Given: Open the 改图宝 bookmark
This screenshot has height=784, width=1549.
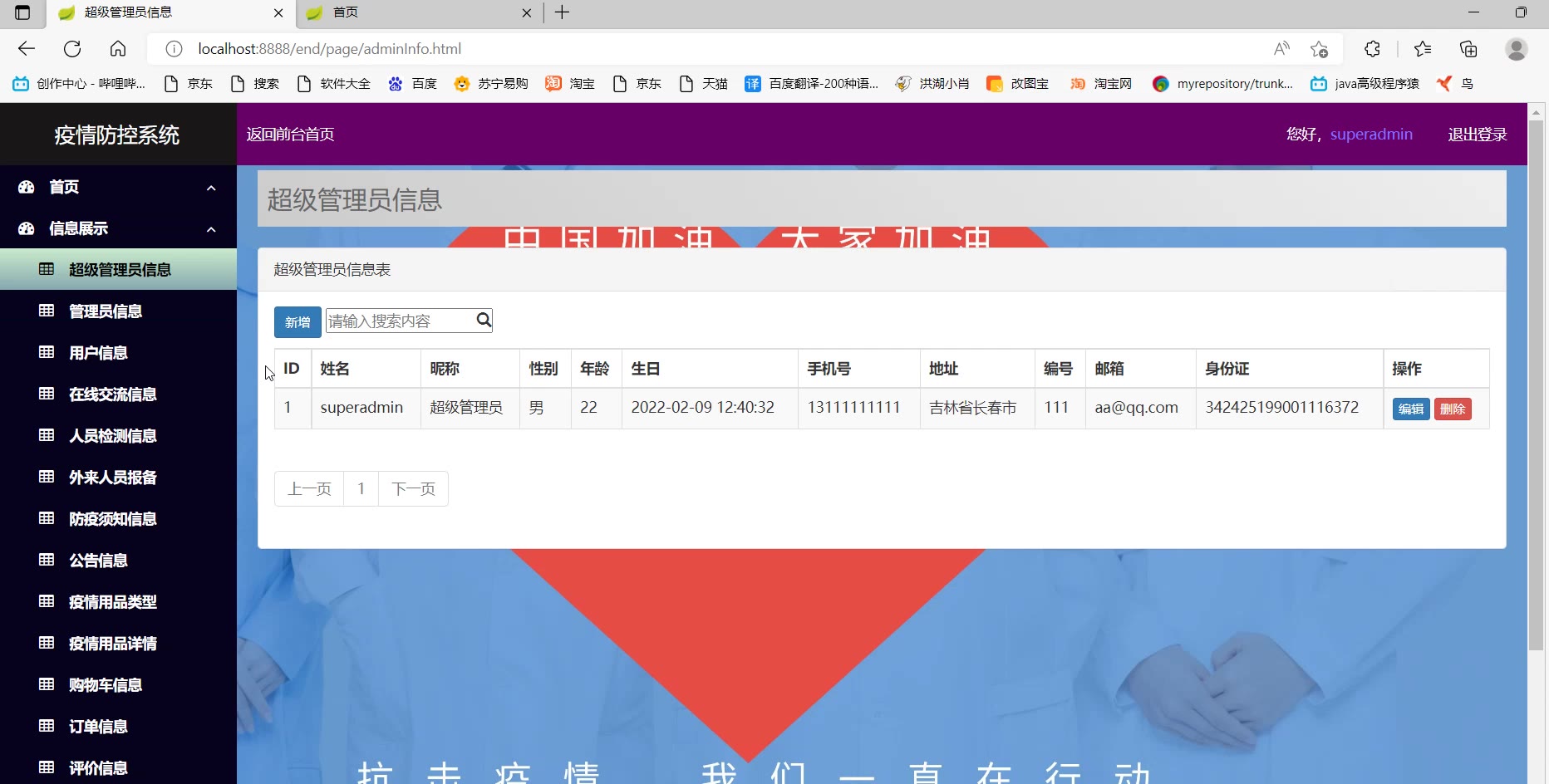Looking at the screenshot, I should pyautogui.click(x=1017, y=84).
